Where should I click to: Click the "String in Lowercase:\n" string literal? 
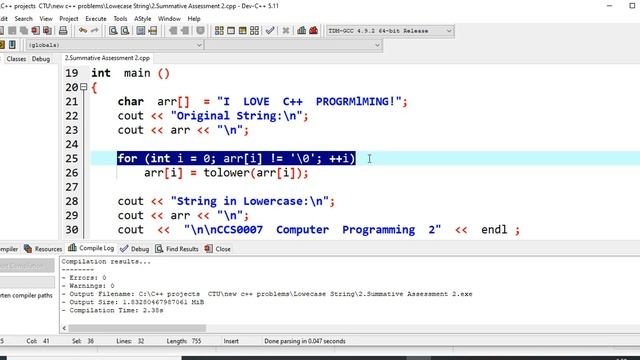(249, 201)
